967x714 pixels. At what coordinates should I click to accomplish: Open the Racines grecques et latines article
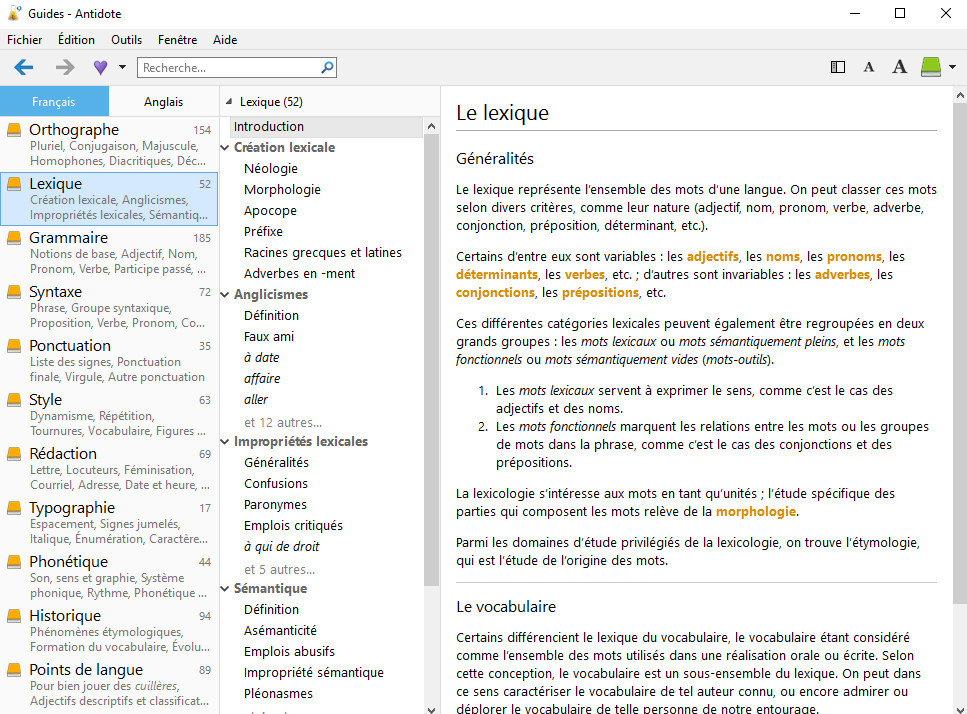coord(323,252)
